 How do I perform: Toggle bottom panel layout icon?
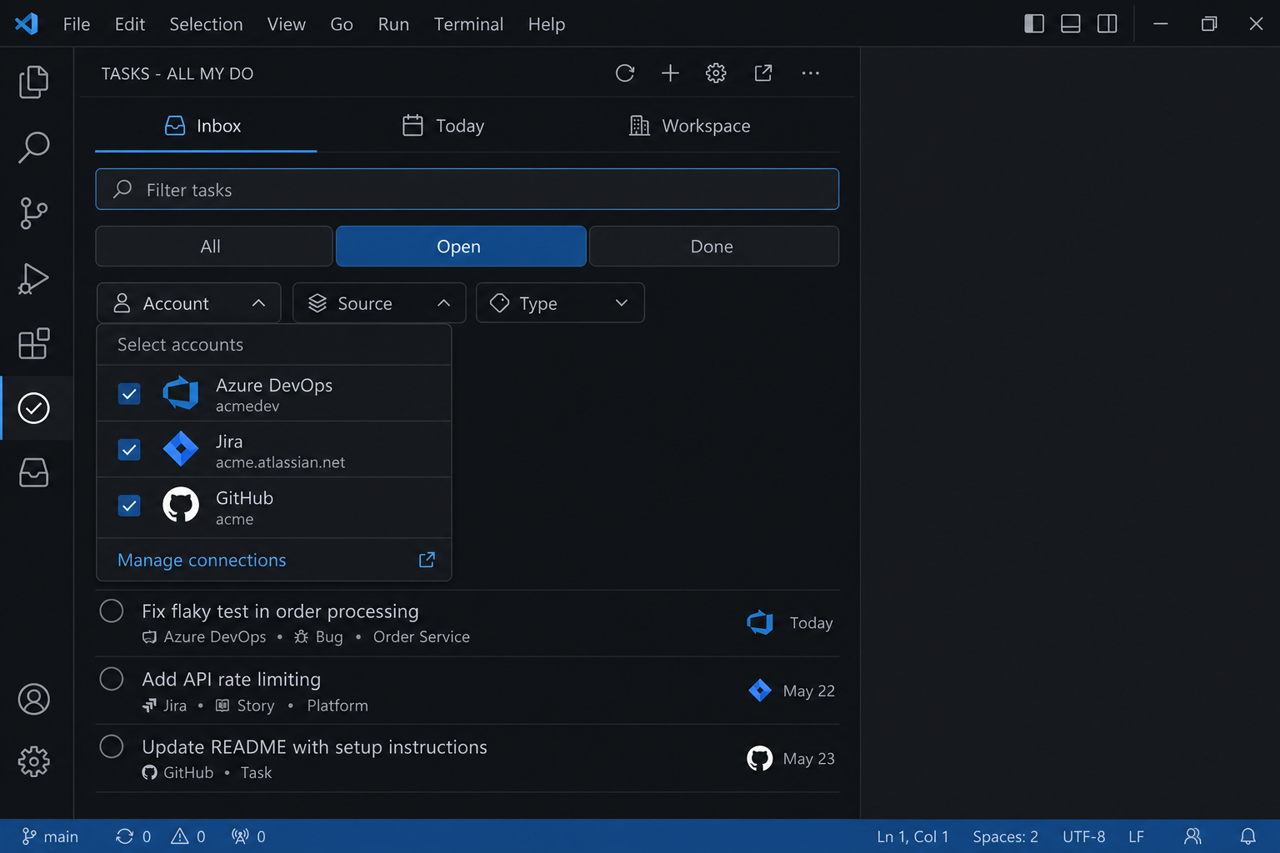(x=1070, y=24)
